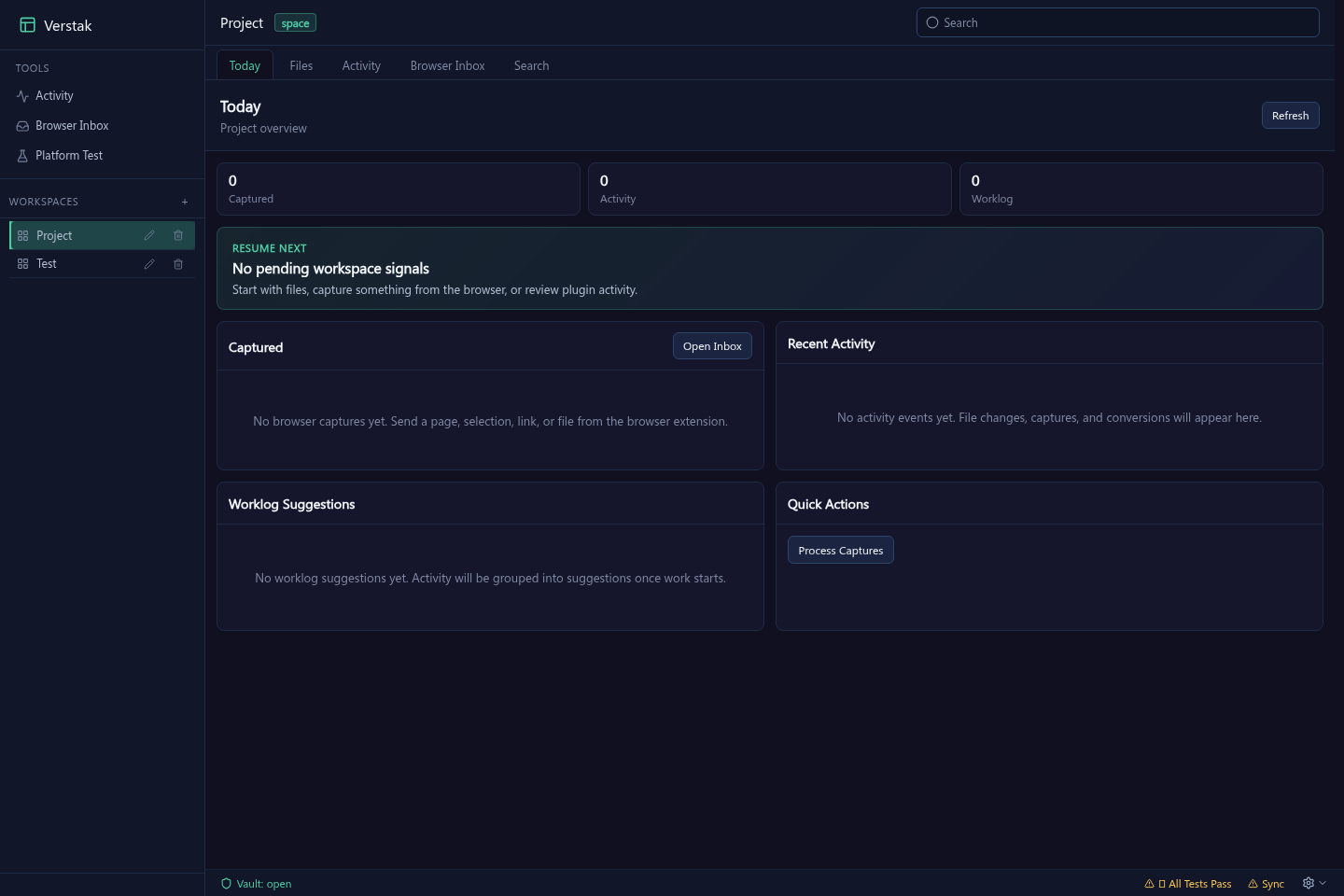Image resolution: width=1344 pixels, height=896 pixels.
Task: Click the warning icon beside All Tests Pass
Action: (1149, 884)
